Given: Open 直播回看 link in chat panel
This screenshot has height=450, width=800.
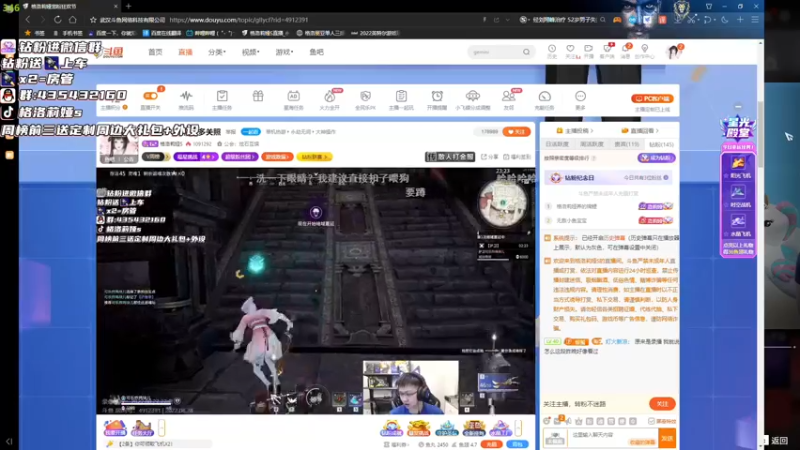Looking at the screenshot, I should [x=640, y=131].
